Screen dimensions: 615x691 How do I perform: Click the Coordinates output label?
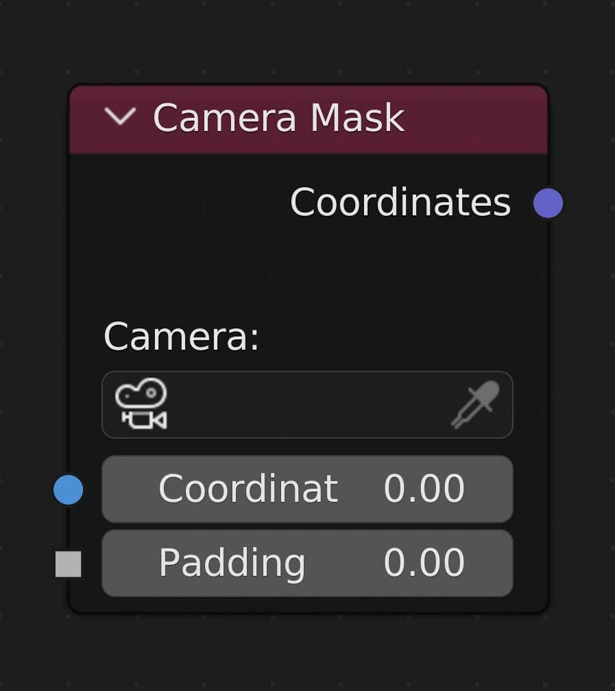(400, 203)
